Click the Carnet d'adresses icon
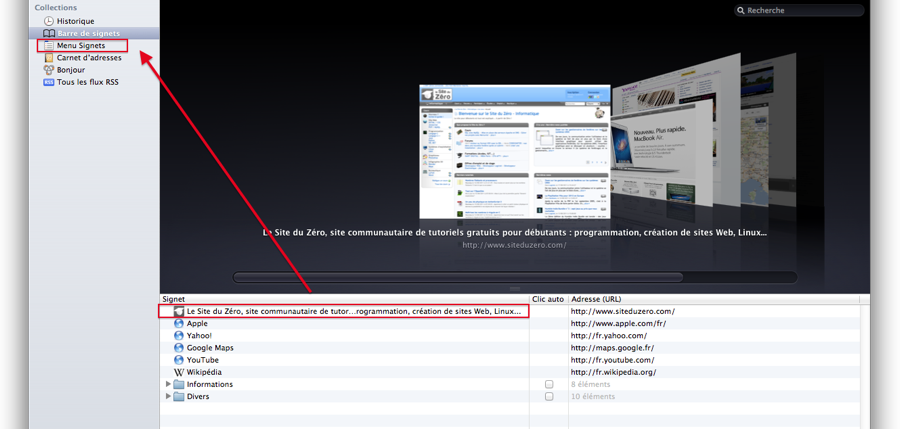This screenshot has height=429, width=900. [49, 58]
